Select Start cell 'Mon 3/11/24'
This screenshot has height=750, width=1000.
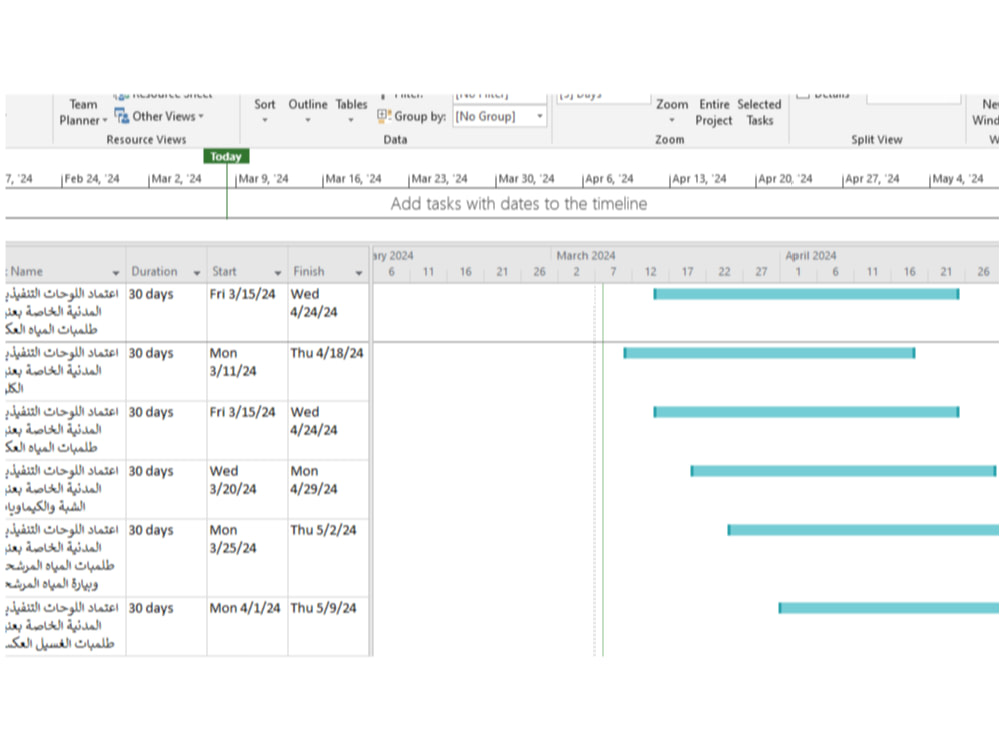[x=247, y=371]
